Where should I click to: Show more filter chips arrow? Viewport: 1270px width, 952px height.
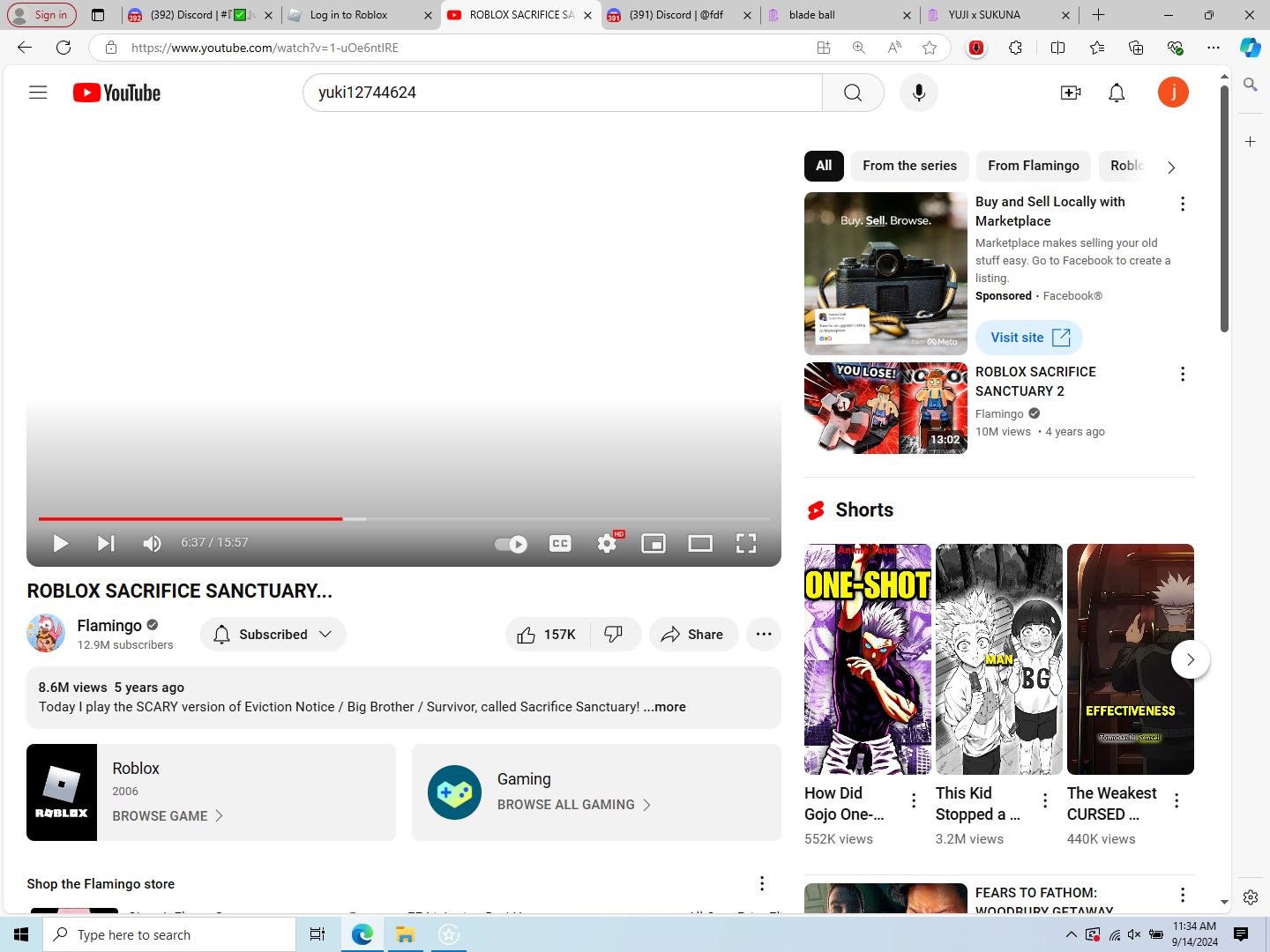coord(1171,167)
